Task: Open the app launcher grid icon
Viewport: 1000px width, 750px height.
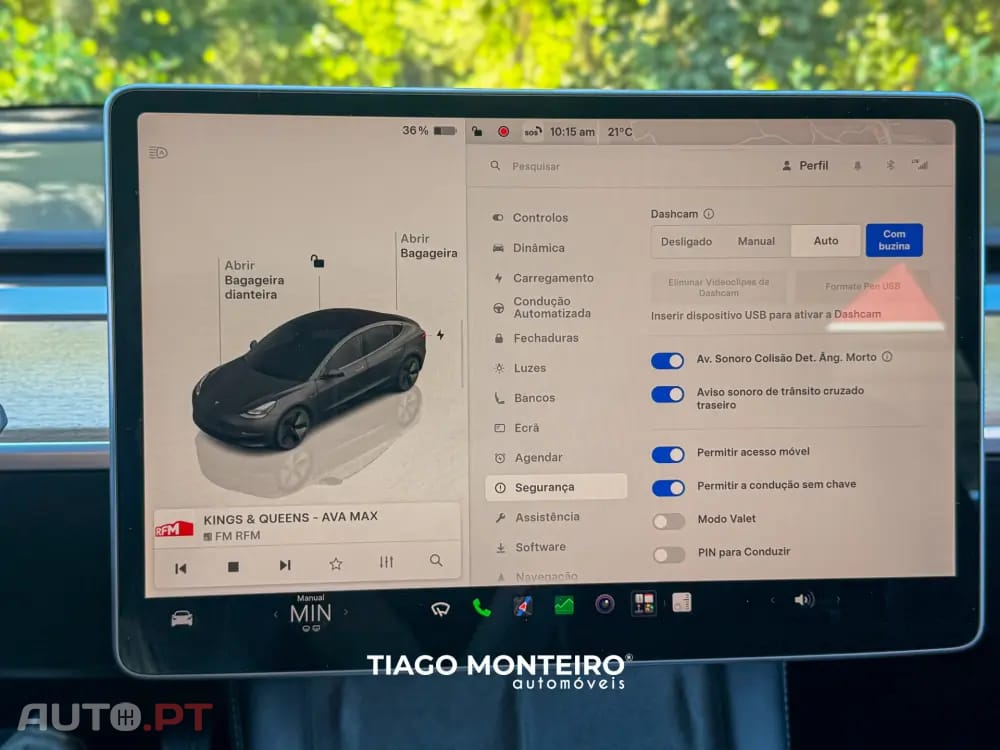Action: tap(643, 603)
